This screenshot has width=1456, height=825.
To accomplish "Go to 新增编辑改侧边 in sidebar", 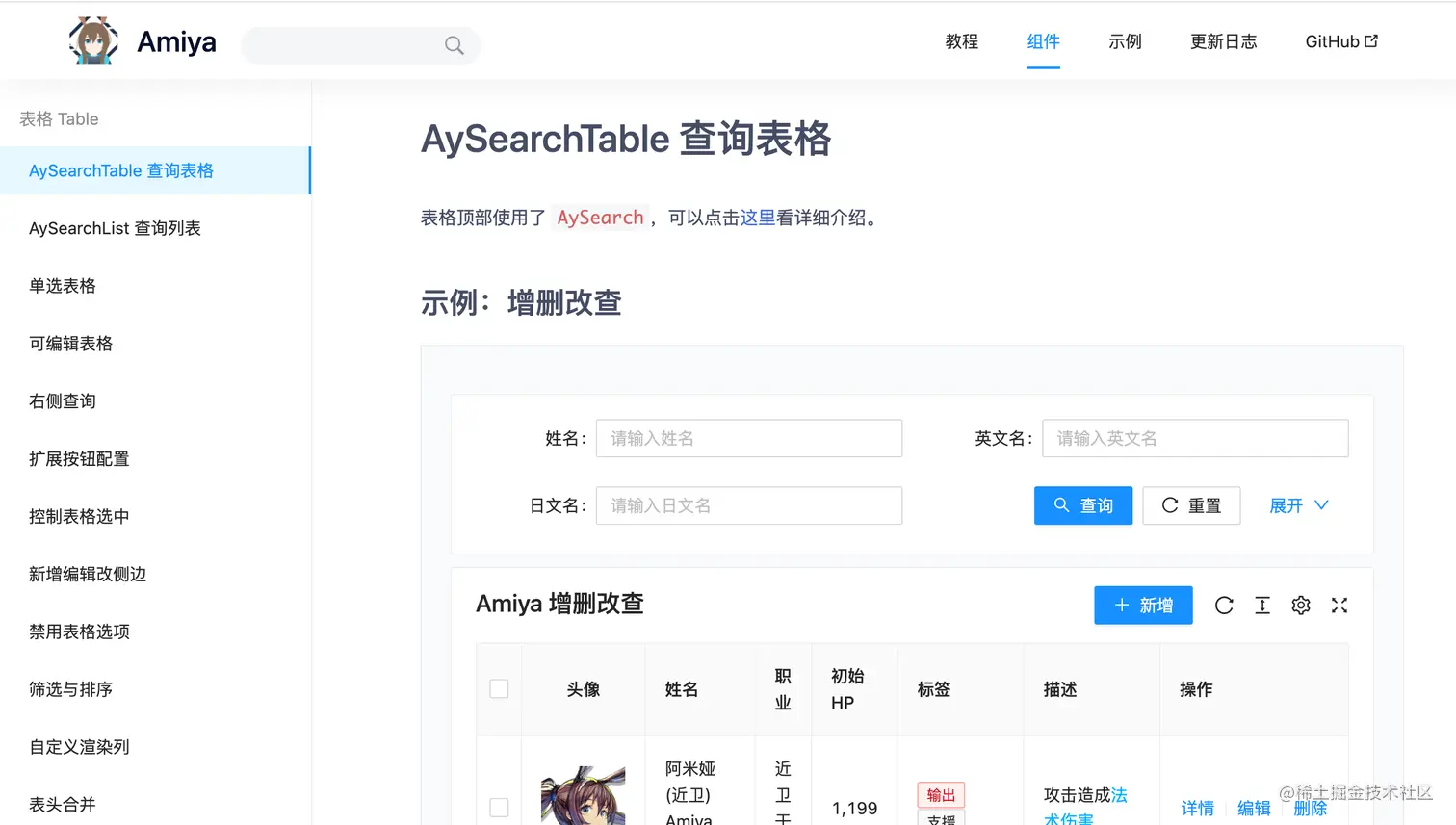I will [155, 575].
